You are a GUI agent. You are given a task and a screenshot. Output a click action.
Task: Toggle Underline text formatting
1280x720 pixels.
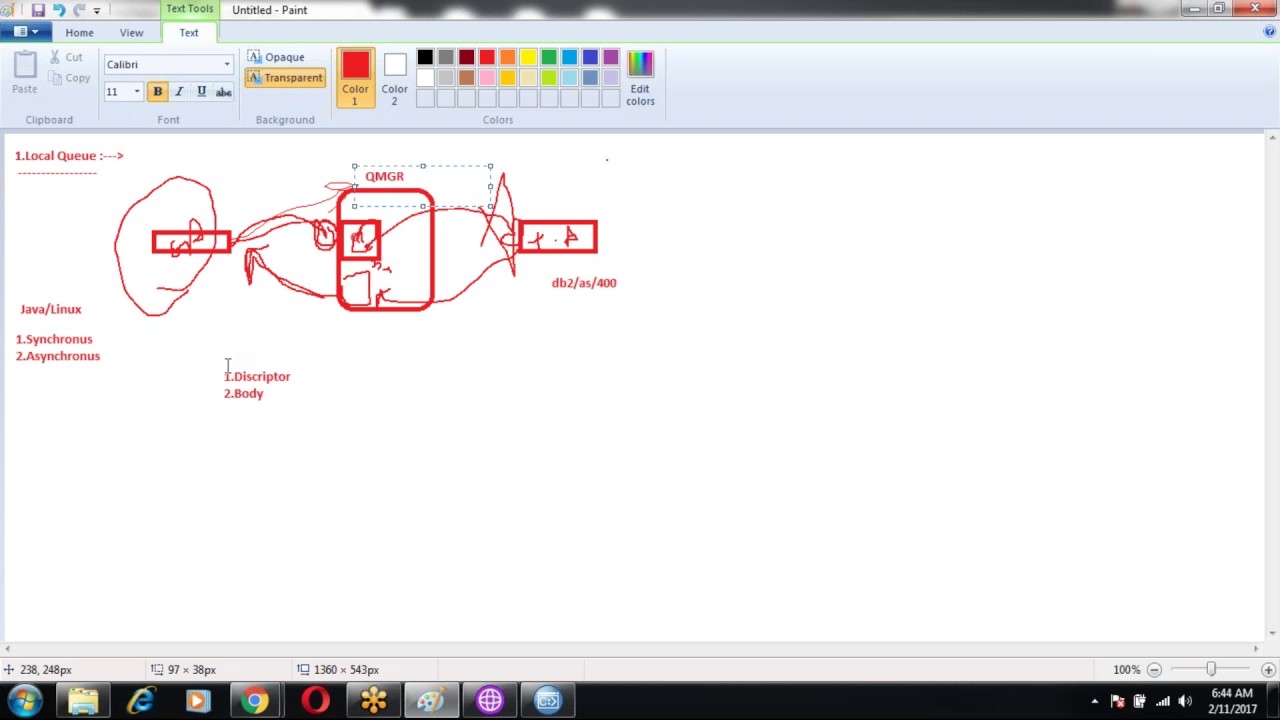point(201,92)
